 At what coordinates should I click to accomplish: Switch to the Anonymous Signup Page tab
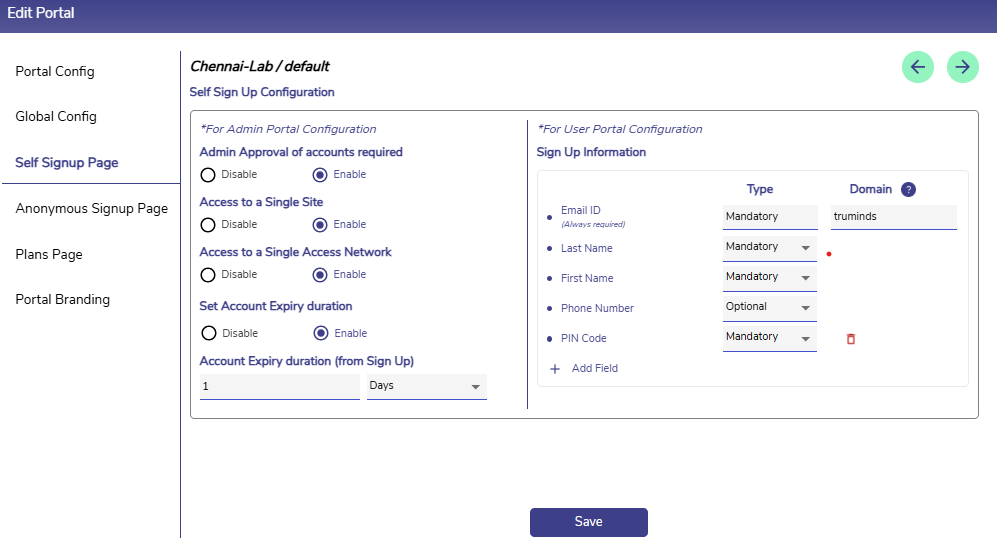click(x=91, y=209)
